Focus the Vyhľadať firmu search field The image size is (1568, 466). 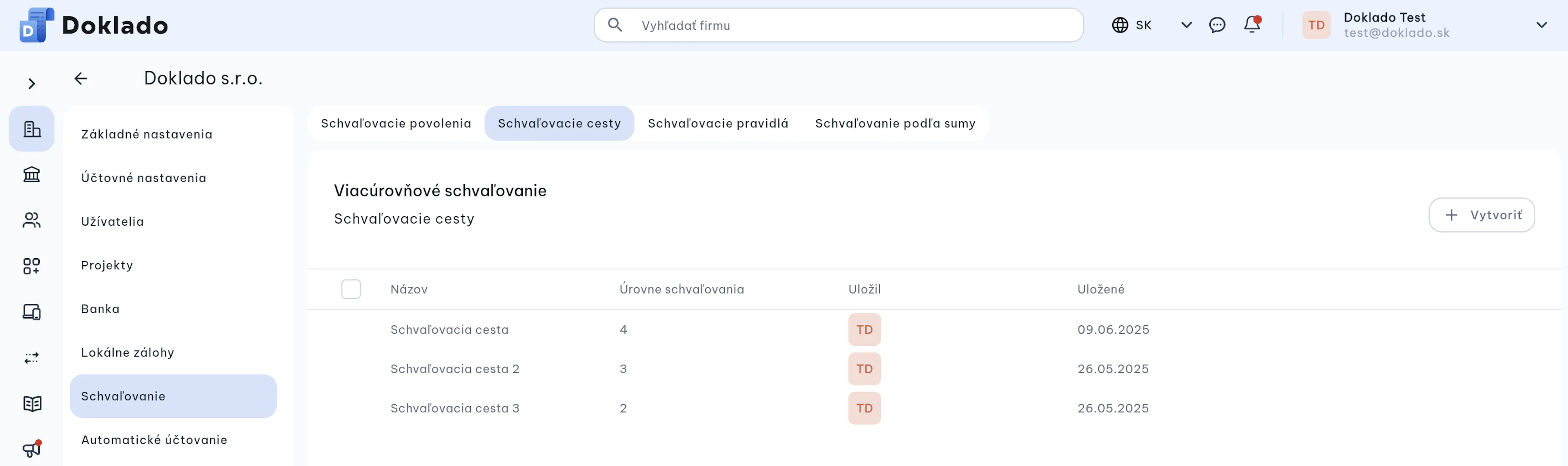(x=838, y=25)
